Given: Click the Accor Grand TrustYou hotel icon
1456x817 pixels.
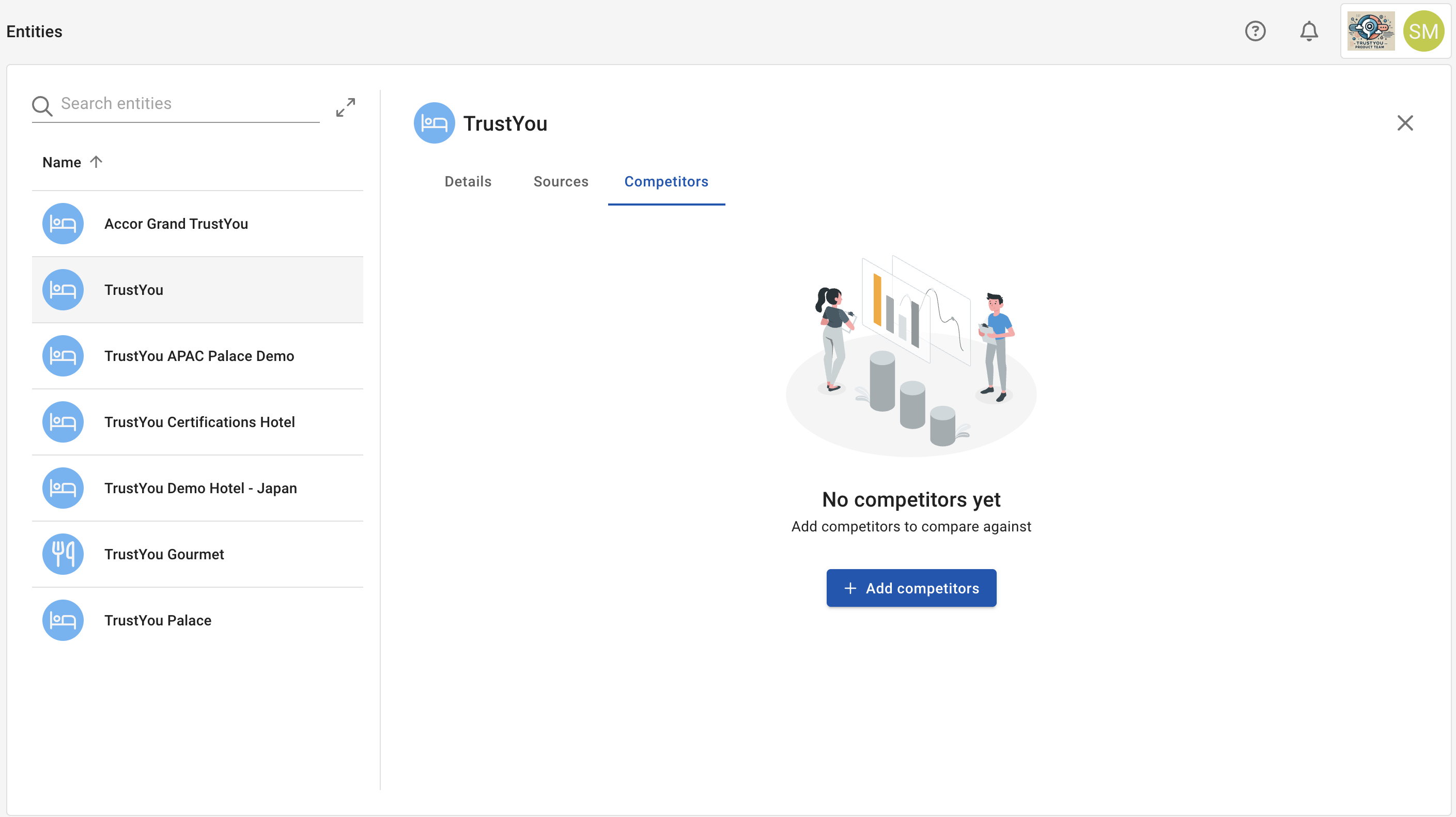Looking at the screenshot, I should tap(63, 224).
